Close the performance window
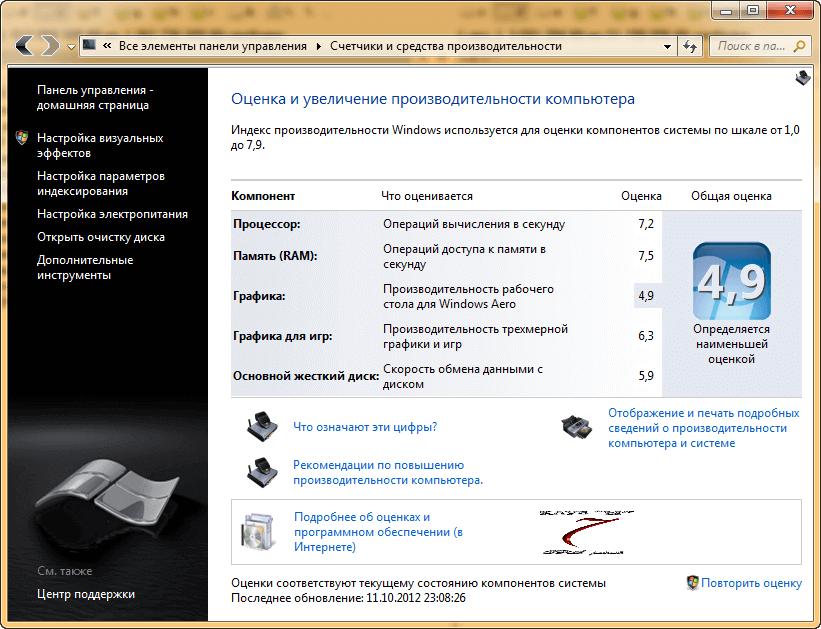 (790, 10)
